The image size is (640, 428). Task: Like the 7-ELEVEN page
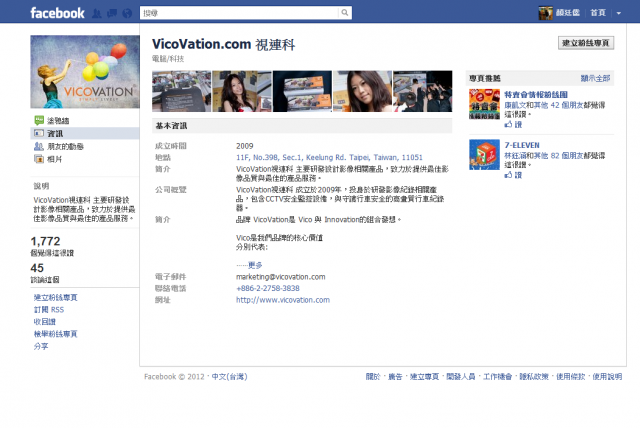pyautogui.click(x=513, y=175)
